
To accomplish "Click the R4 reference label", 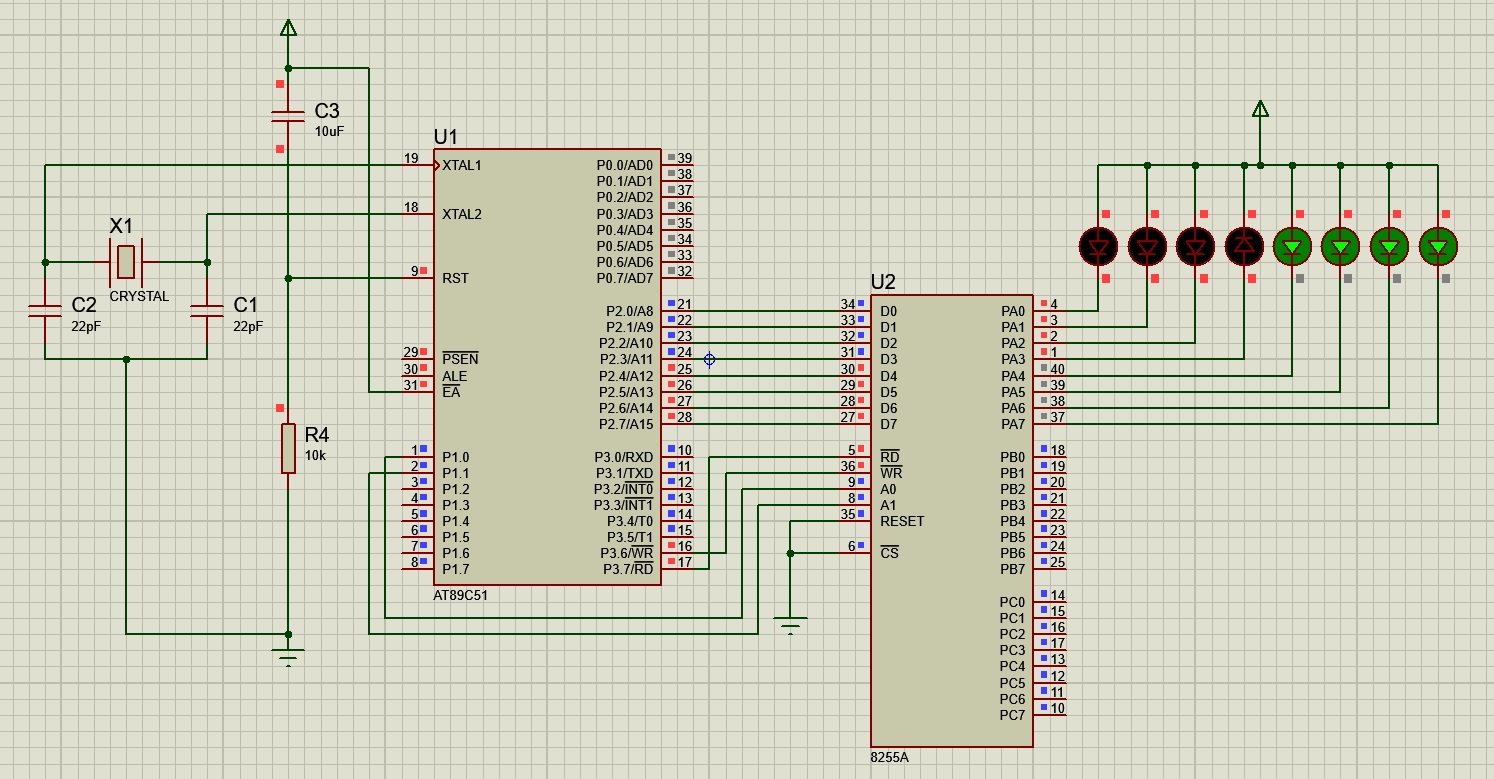I will pyautogui.click(x=316, y=435).
